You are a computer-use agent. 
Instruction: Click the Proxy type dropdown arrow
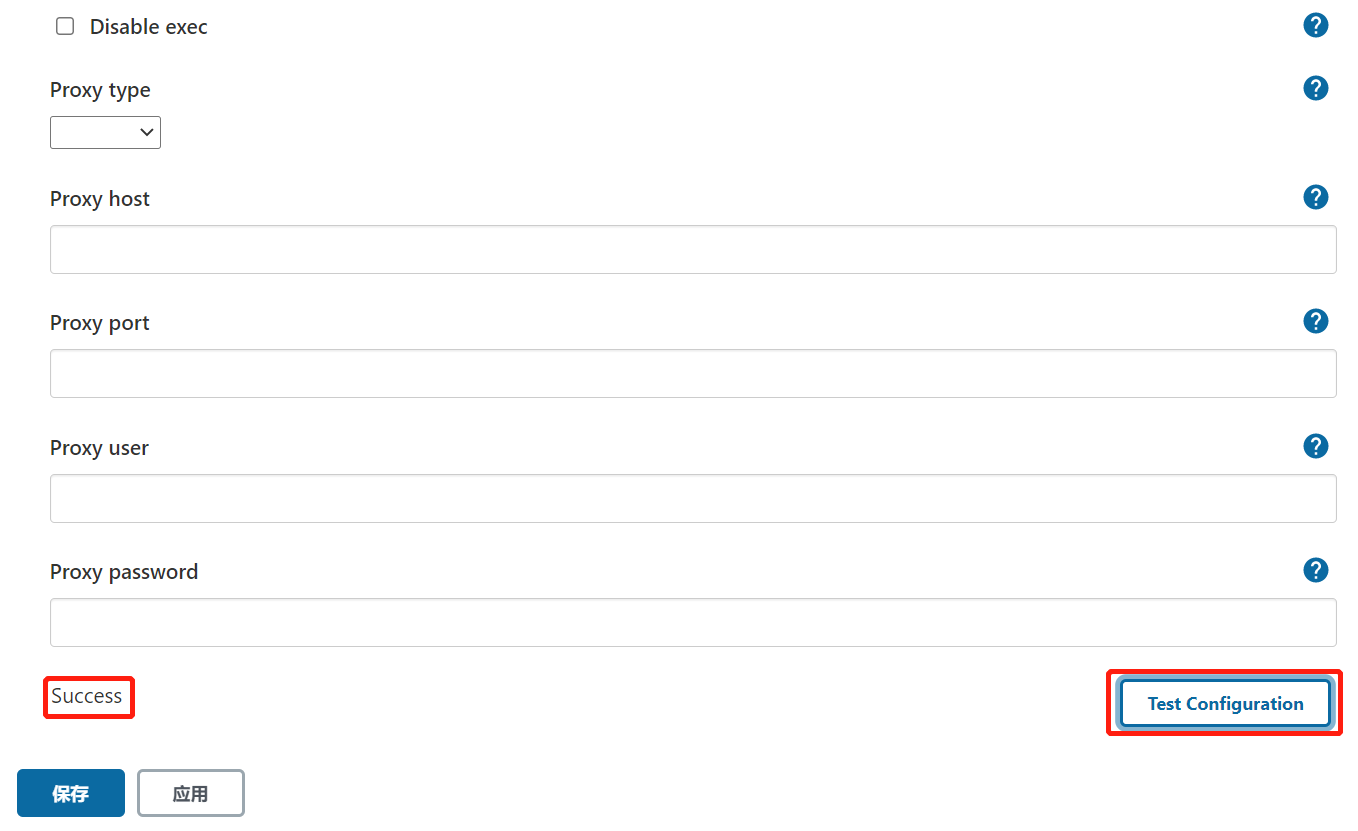click(x=147, y=132)
